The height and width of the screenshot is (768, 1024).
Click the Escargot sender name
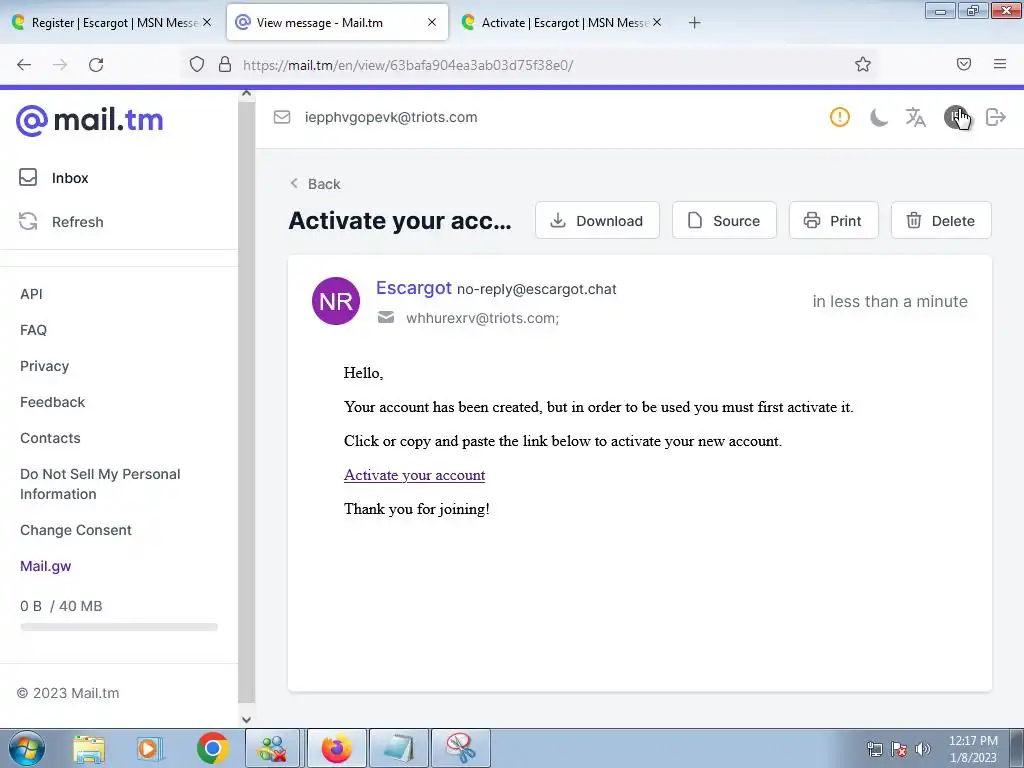click(x=413, y=287)
